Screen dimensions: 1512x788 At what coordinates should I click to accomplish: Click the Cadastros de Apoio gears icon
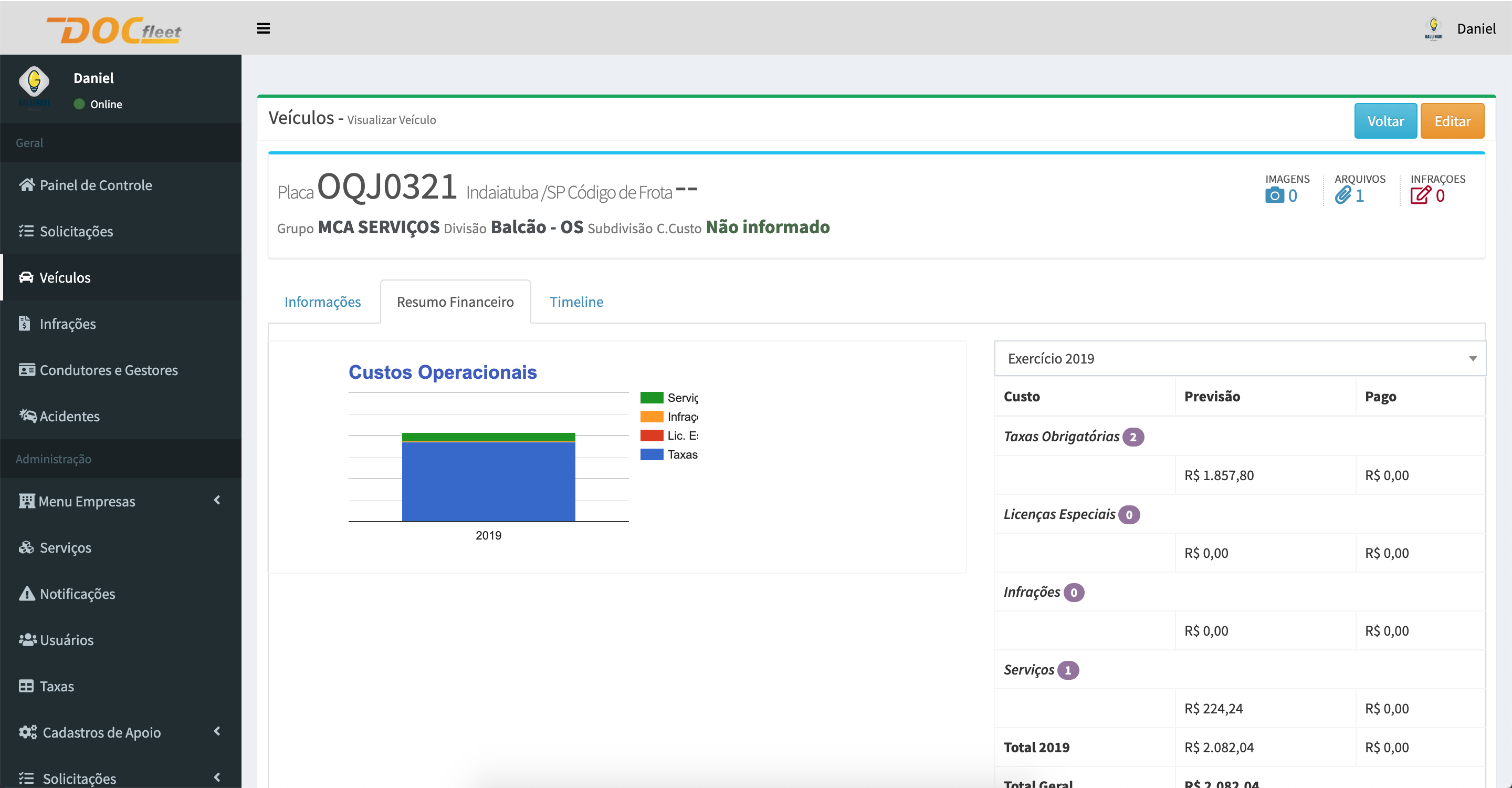28,732
